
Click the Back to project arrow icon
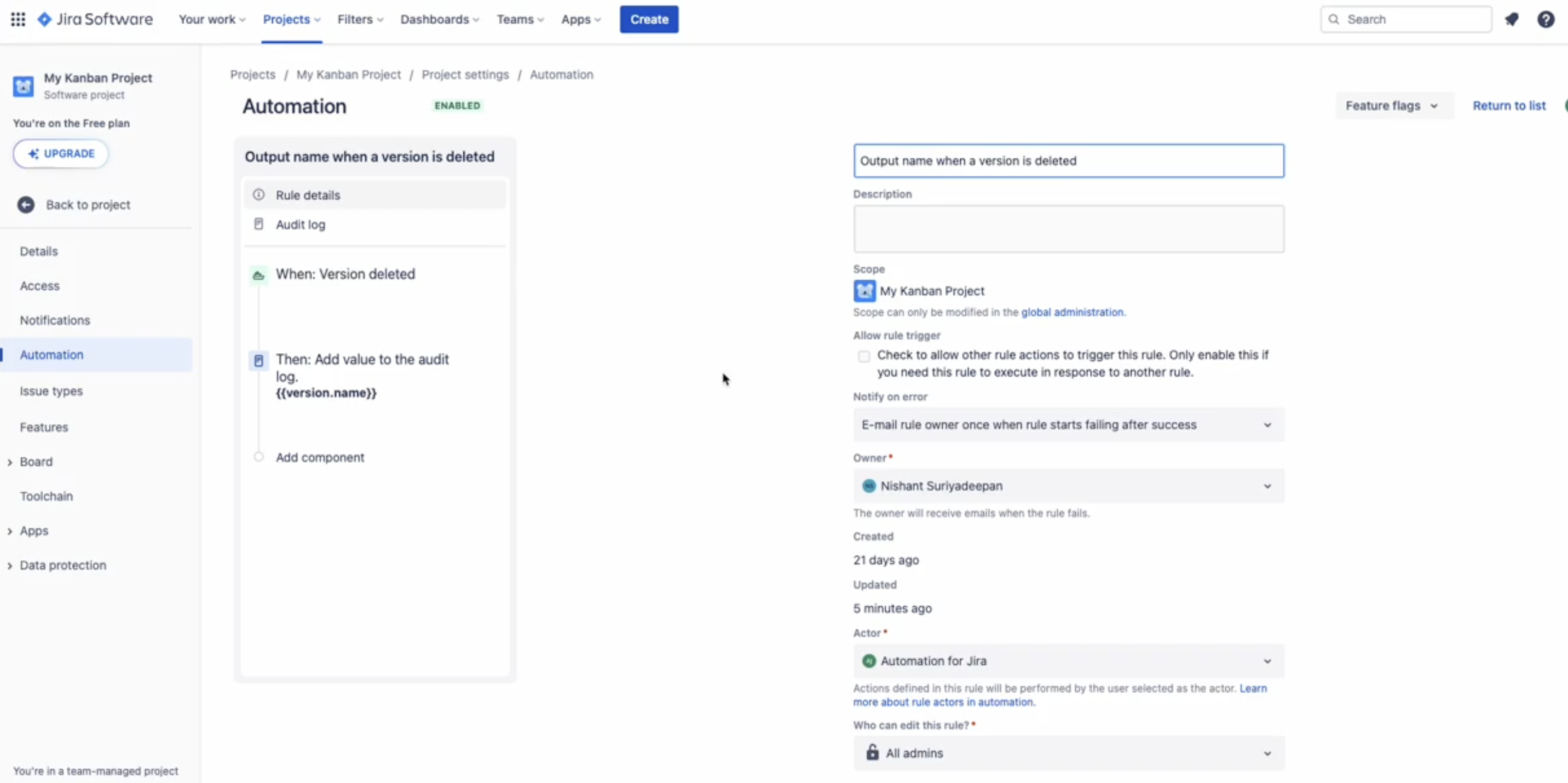pyautogui.click(x=26, y=205)
